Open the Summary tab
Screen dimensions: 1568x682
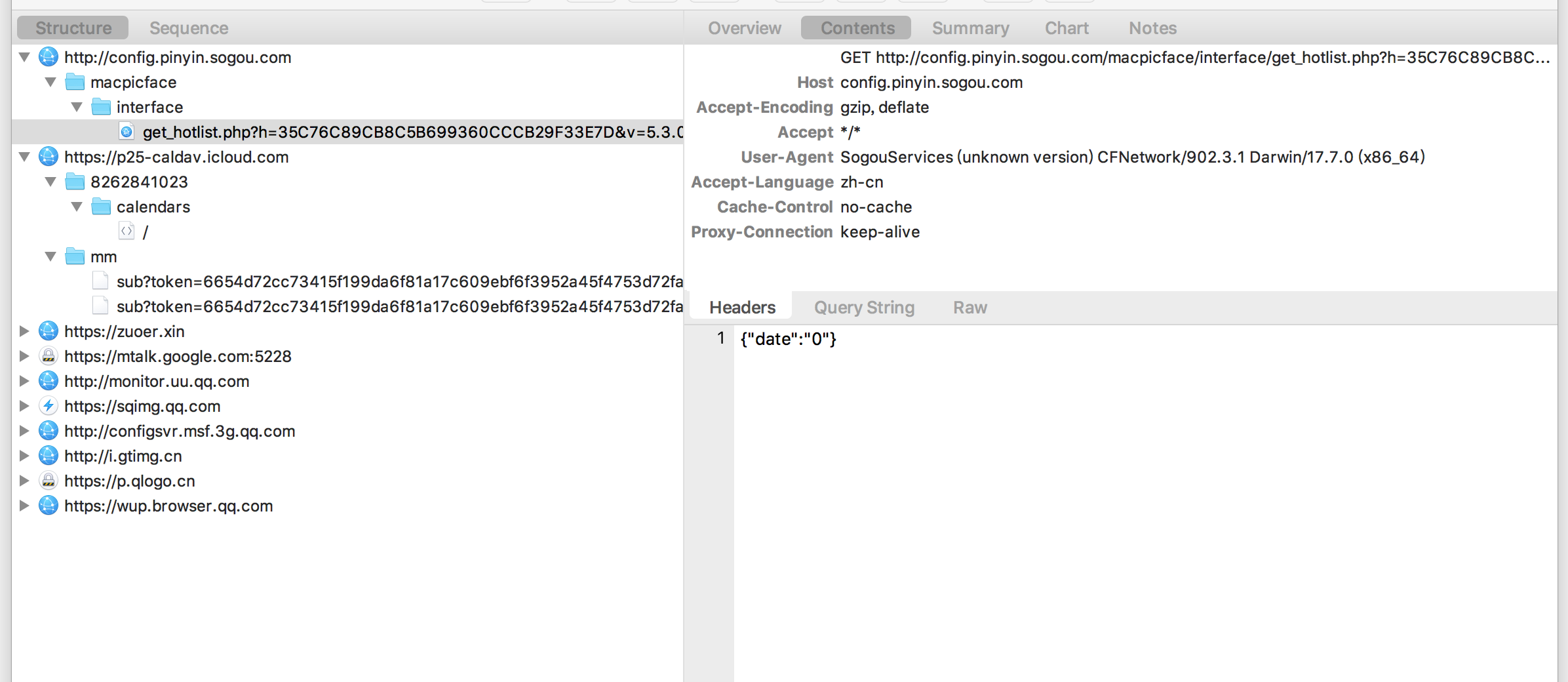pos(971,28)
